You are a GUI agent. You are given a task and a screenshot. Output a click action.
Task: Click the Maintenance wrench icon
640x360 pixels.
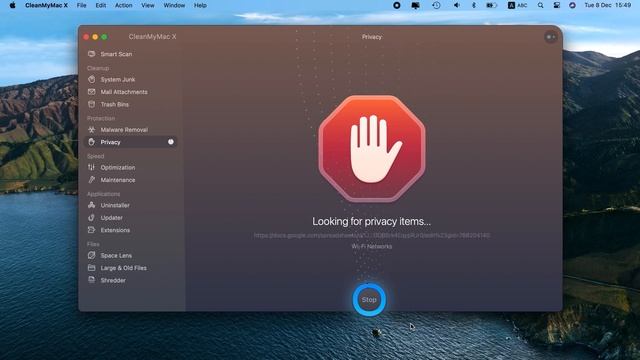tap(91, 180)
